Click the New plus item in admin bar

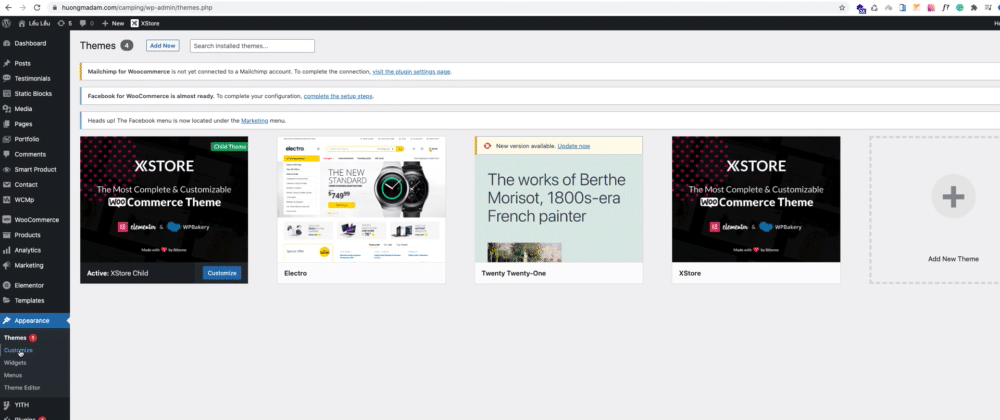pos(113,23)
